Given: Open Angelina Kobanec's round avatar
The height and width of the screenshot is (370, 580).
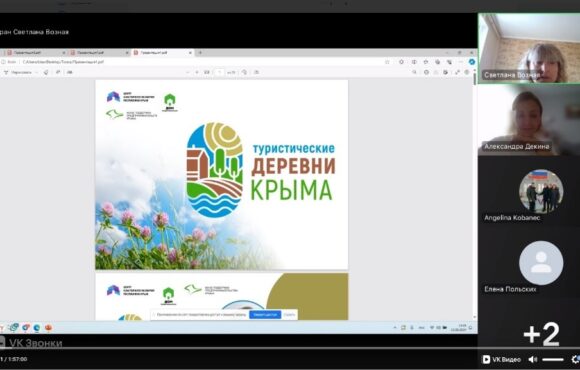Looking at the screenshot, I should point(541,191).
